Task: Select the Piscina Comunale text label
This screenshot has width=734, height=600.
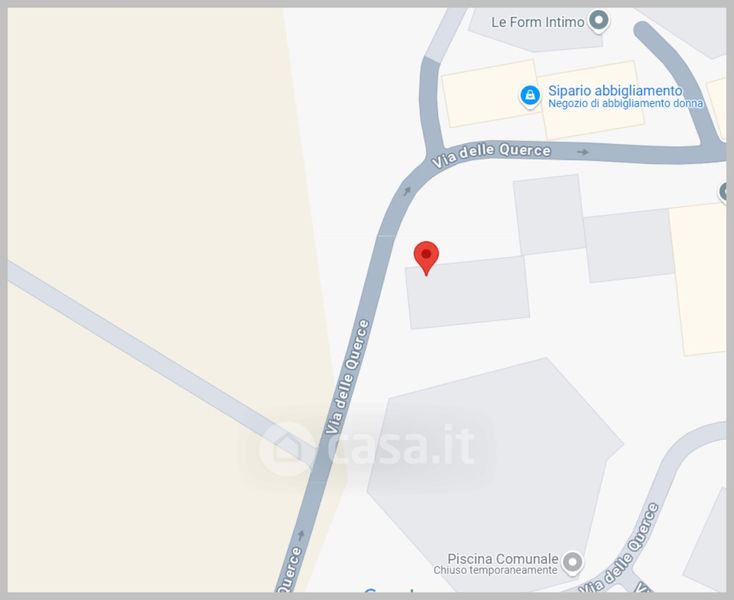Action: tap(503, 558)
